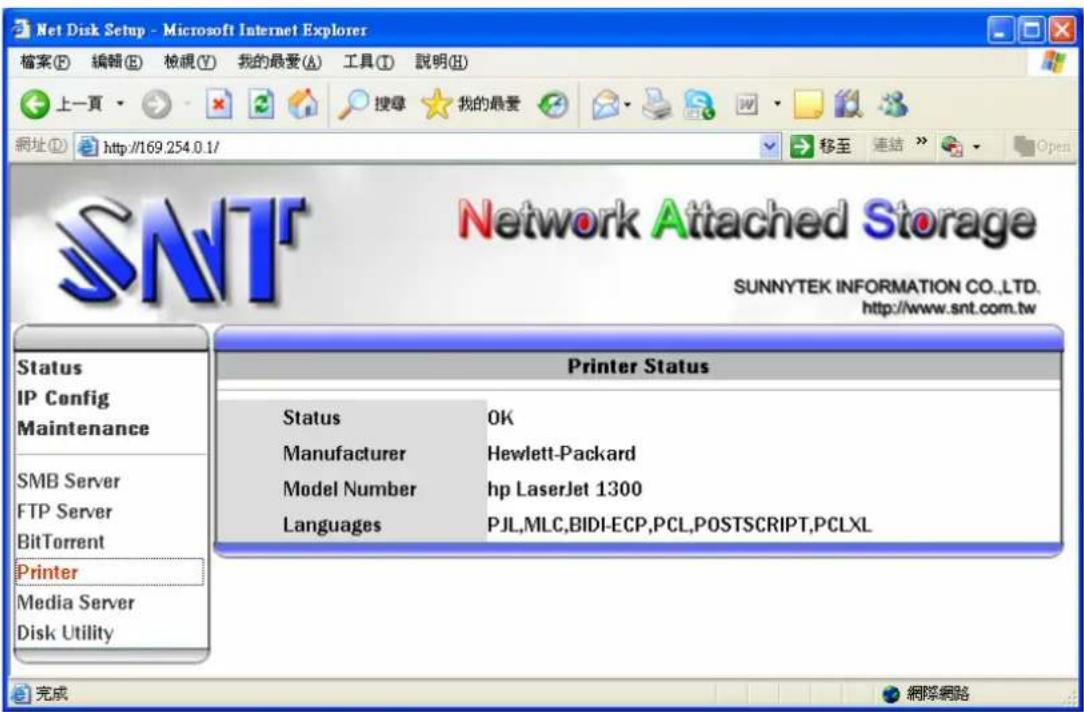
Task: Print page using printer icon
Action: [x=655, y=104]
